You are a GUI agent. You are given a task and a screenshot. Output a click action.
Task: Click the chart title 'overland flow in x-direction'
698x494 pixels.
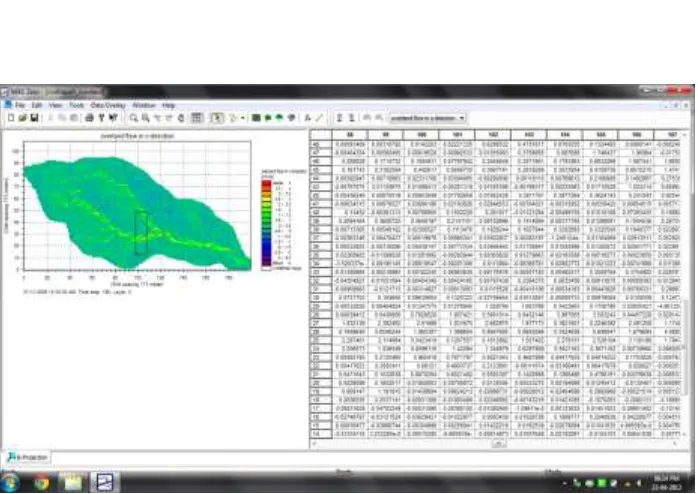137,136
